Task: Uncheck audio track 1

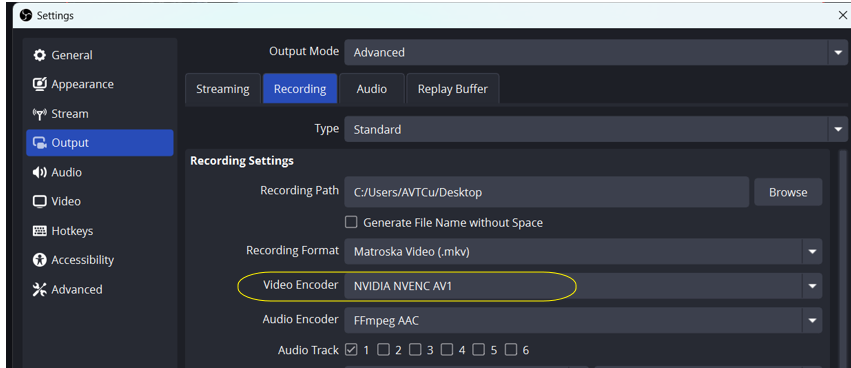Action: 352,350
